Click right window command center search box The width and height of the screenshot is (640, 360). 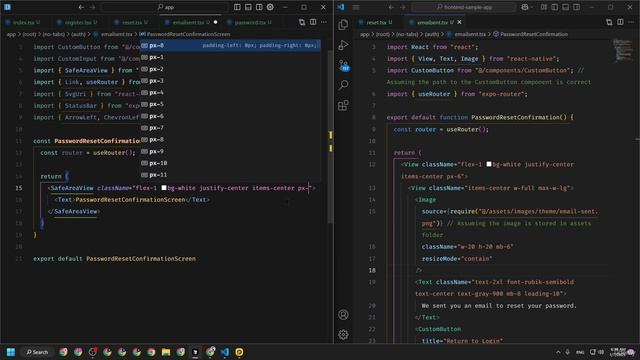click(464, 7)
